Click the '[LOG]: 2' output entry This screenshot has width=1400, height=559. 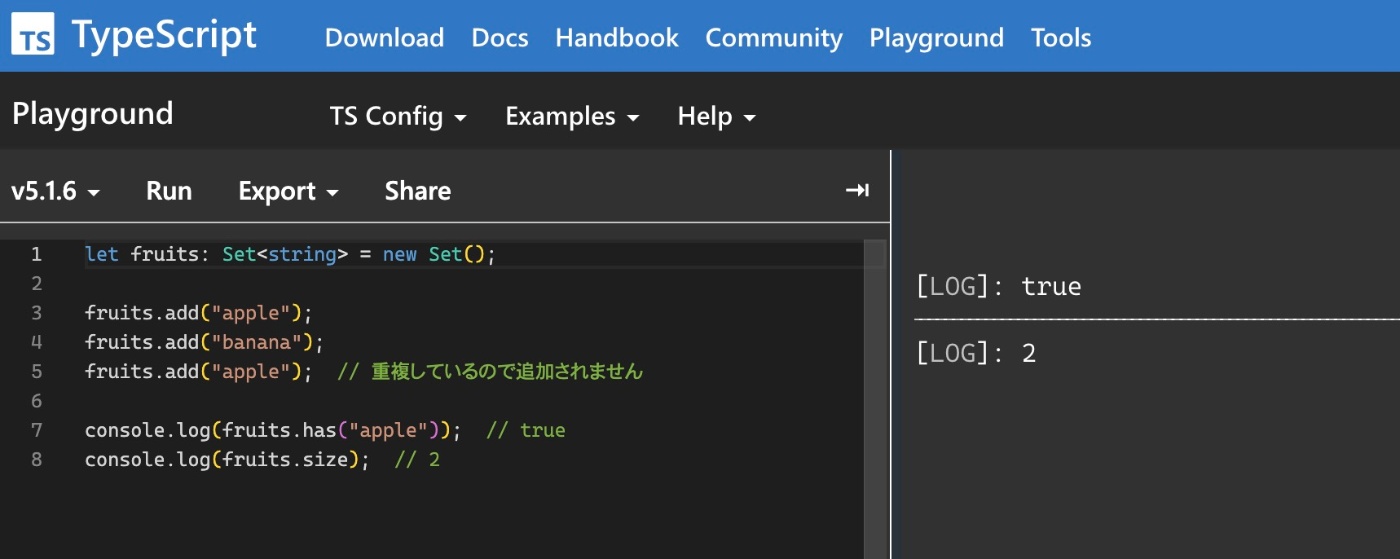pos(976,353)
